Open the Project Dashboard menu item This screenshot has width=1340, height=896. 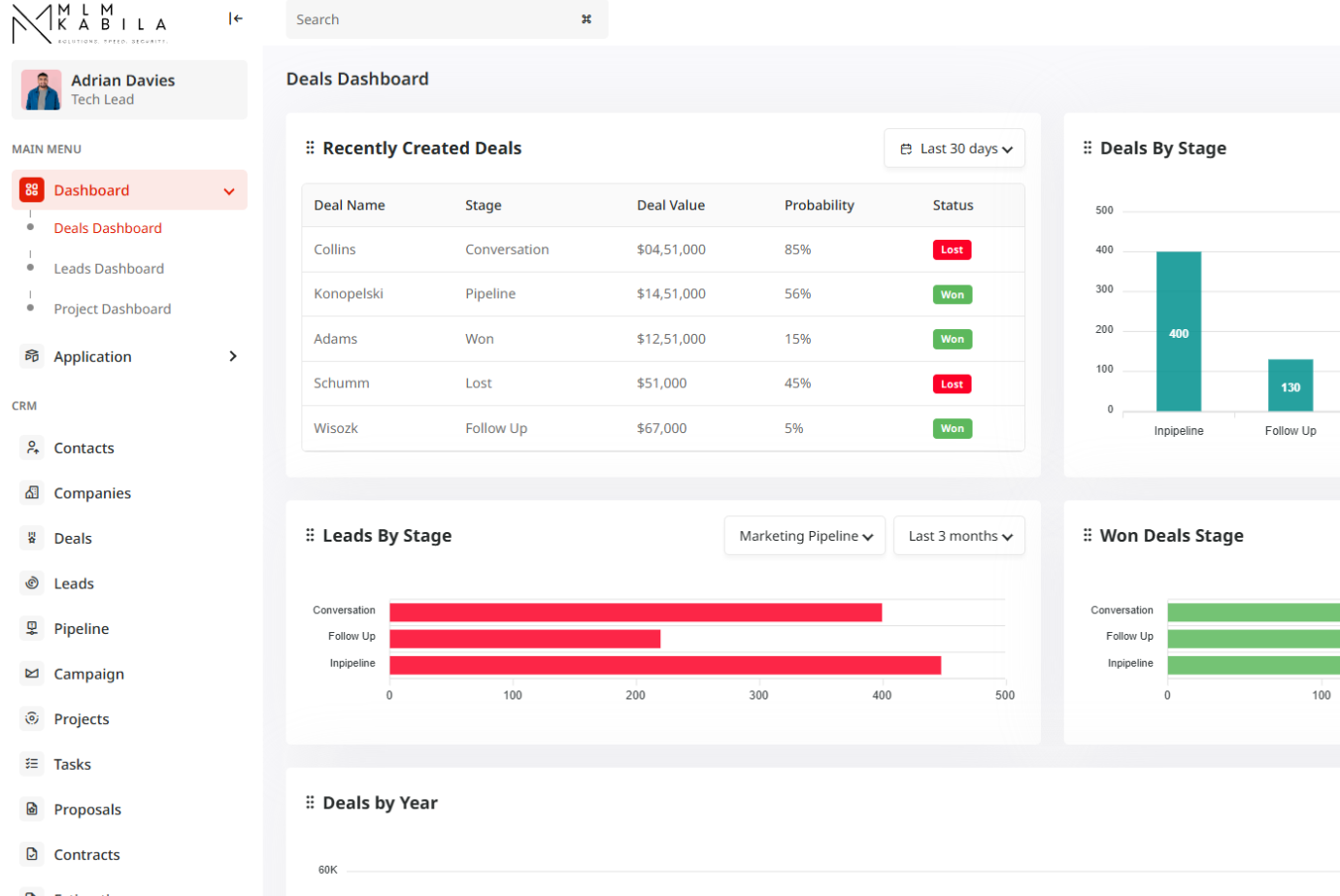coord(113,309)
